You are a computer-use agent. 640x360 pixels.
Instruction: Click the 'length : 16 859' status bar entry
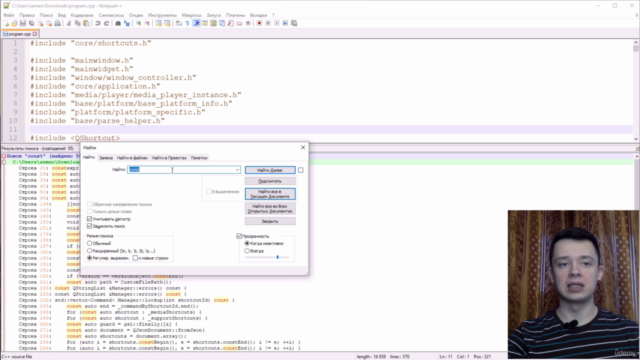tap(371, 357)
